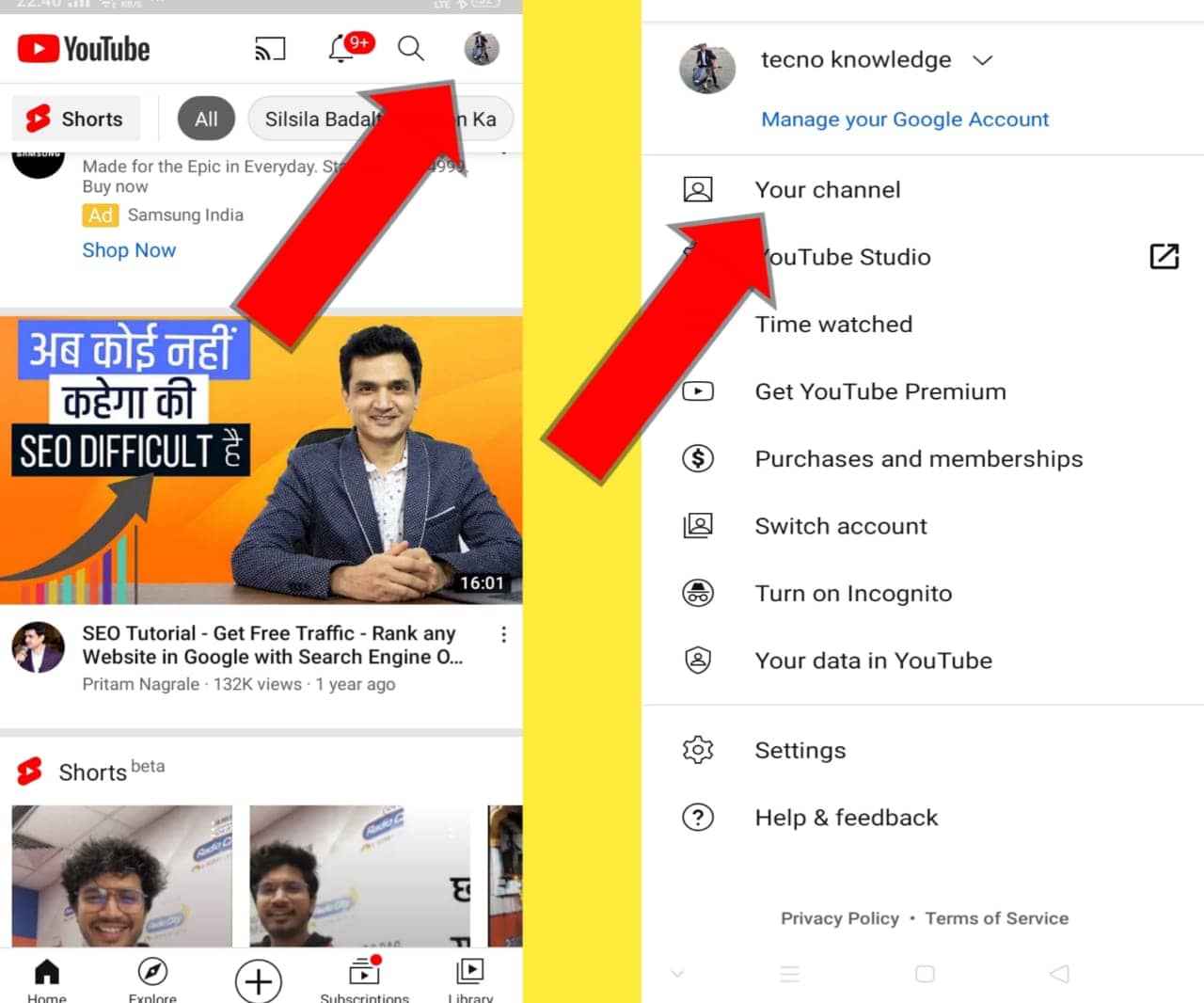Tap the shield data icon

pyautogui.click(x=698, y=660)
